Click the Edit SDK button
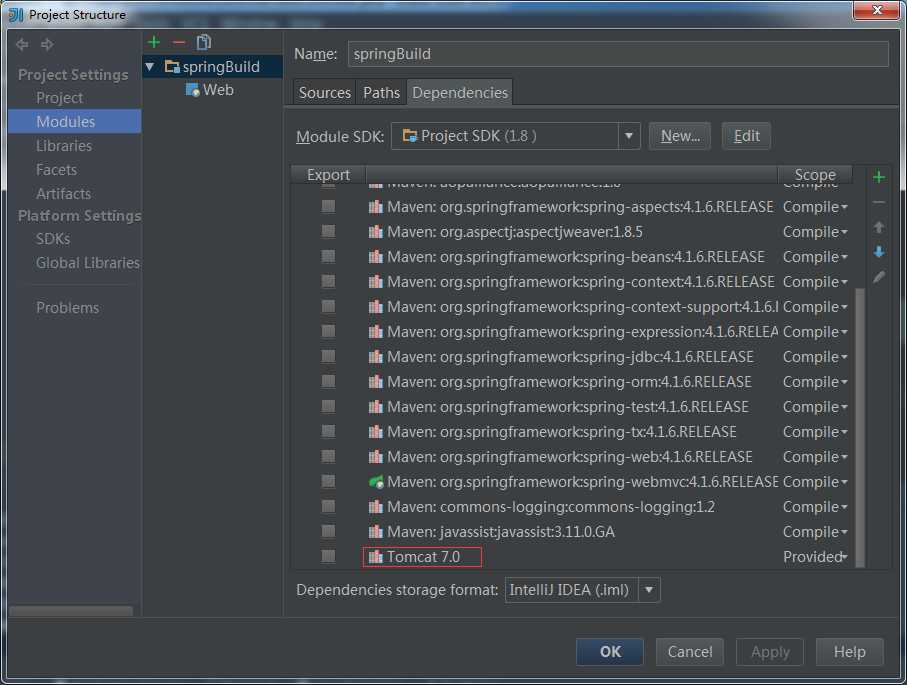907x685 pixels. tap(746, 136)
